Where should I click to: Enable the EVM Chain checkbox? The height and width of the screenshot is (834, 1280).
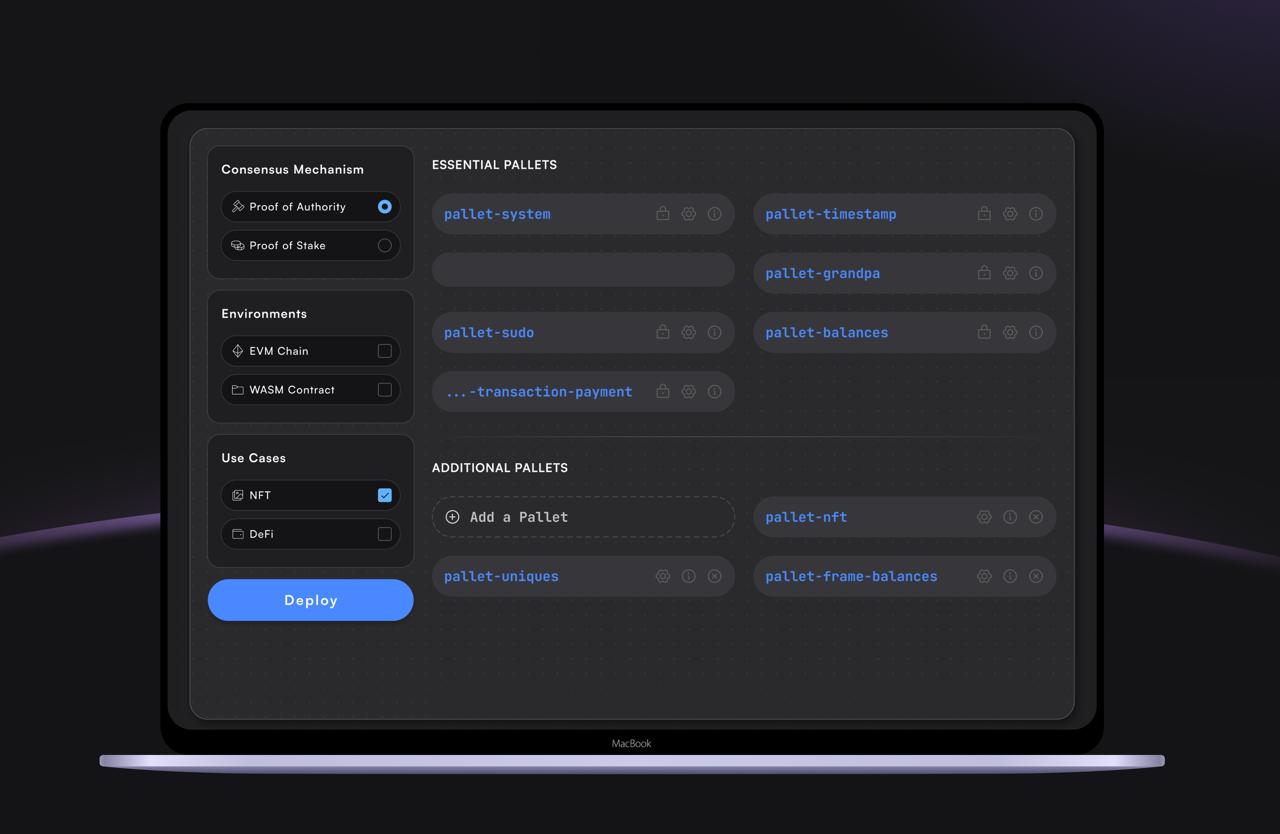point(383,351)
